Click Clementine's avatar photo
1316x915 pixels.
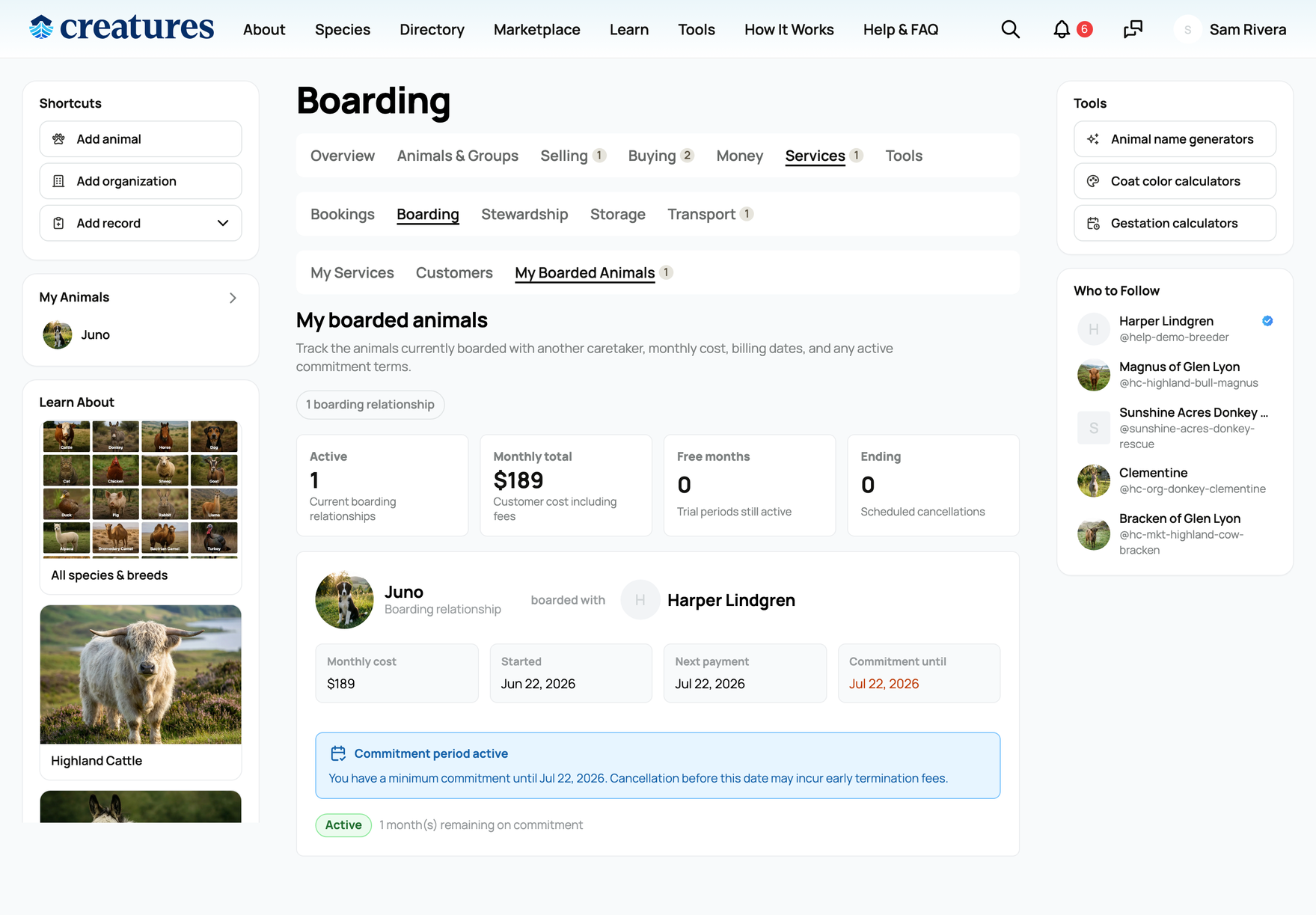click(x=1093, y=480)
